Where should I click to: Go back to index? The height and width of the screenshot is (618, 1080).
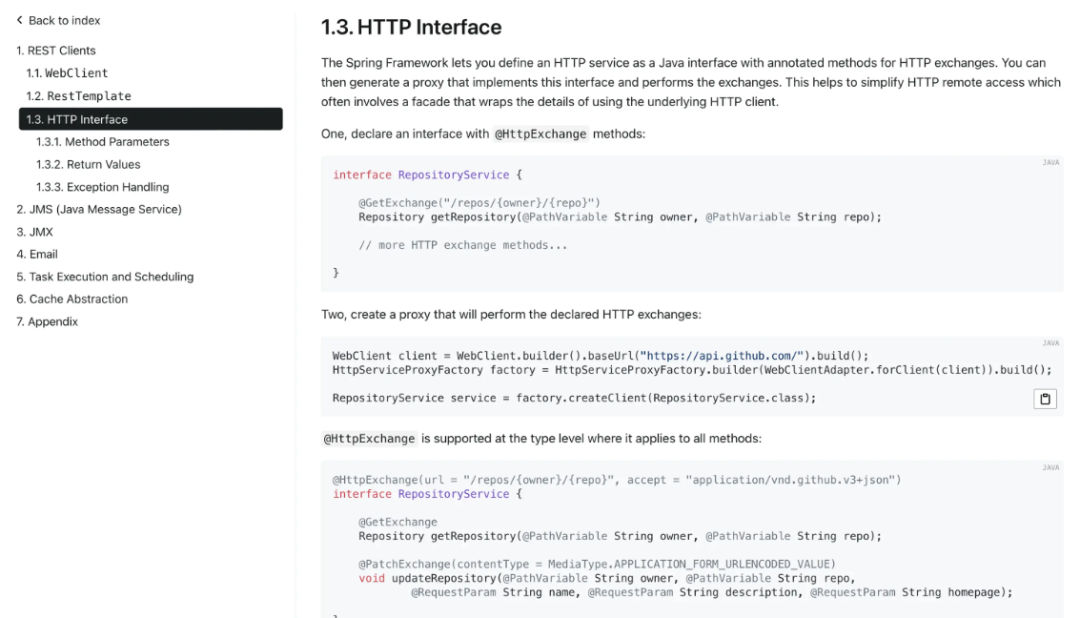[x=64, y=21]
